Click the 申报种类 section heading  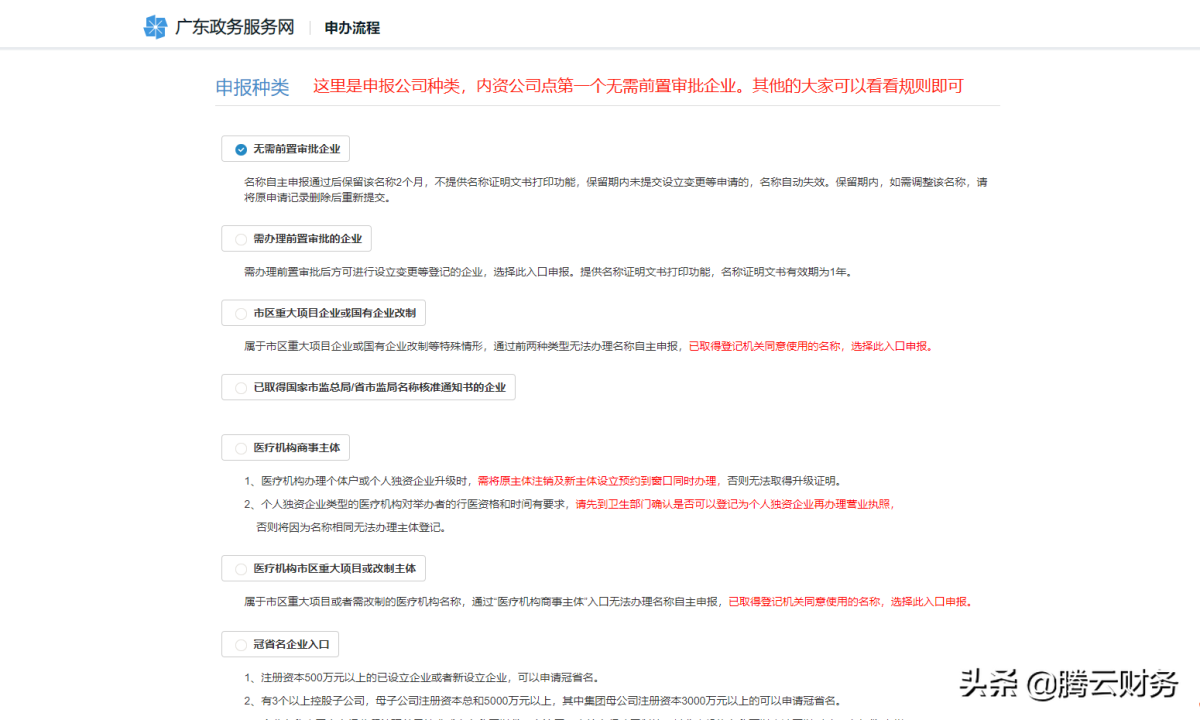pyautogui.click(x=252, y=87)
